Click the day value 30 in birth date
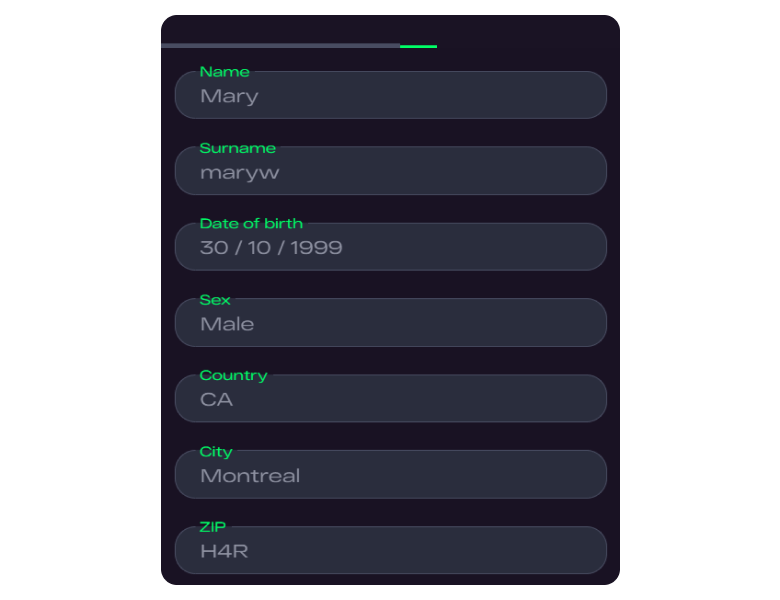The height and width of the screenshot is (600, 780). coord(214,248)
